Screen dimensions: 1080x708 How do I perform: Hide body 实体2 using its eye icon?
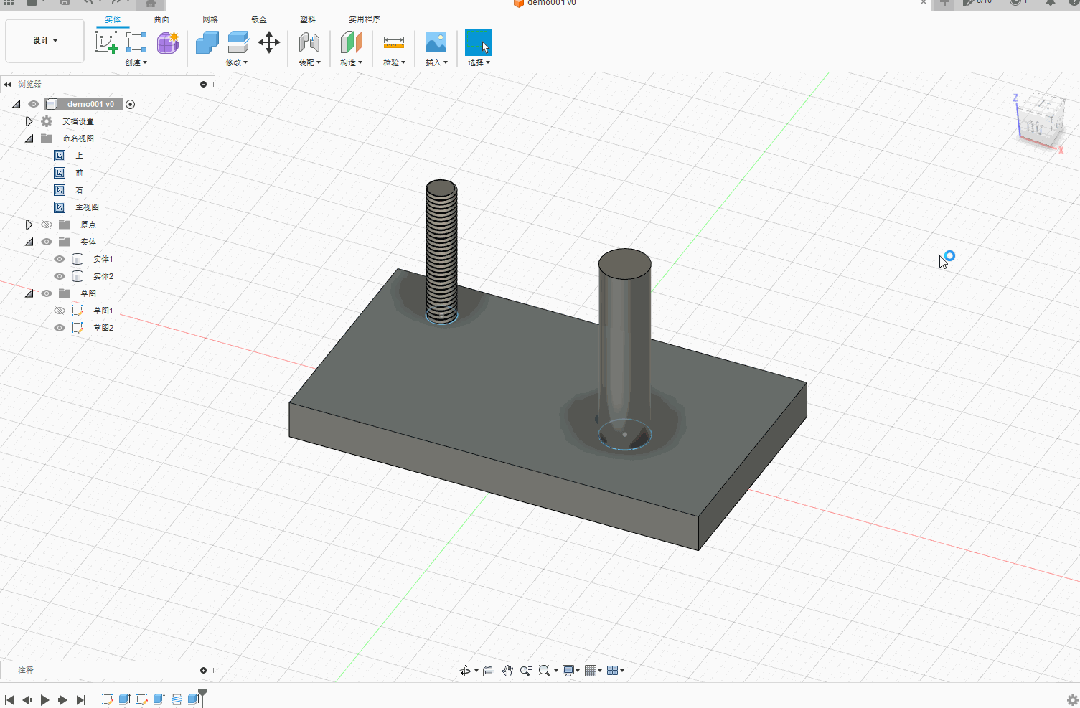tap(59, 276)
